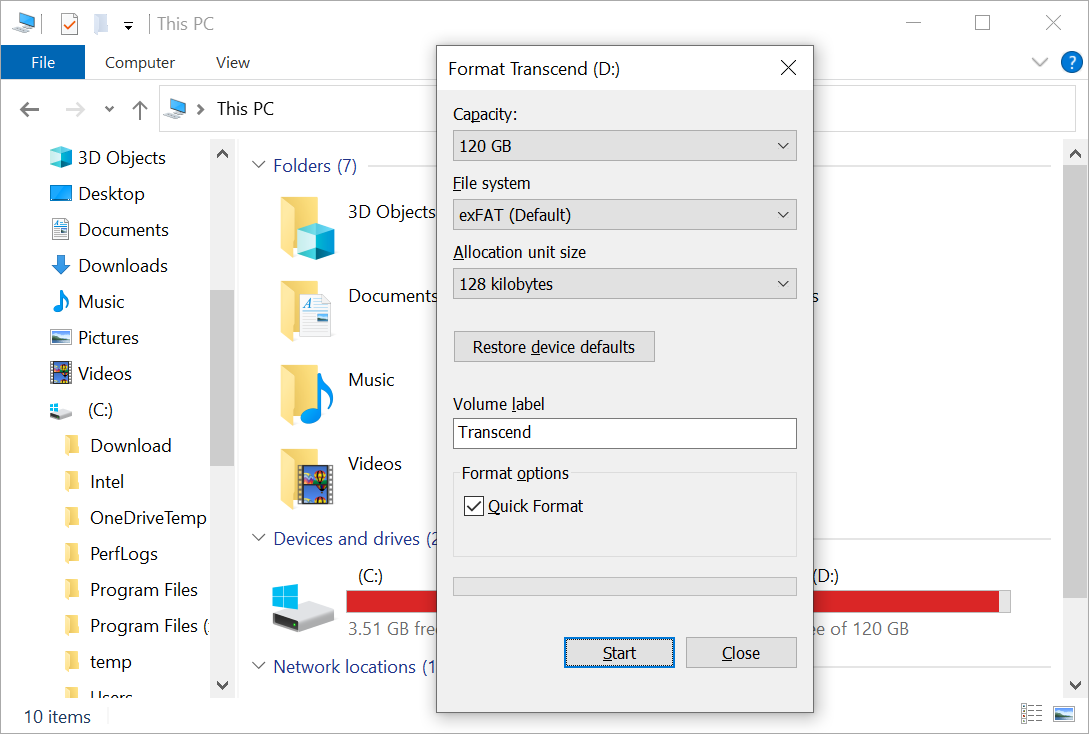The height and width of the screenshot is (734, 1089).
Task: Switch to large thumbnails view from the status bar
Action: [x=1063, y=713]
